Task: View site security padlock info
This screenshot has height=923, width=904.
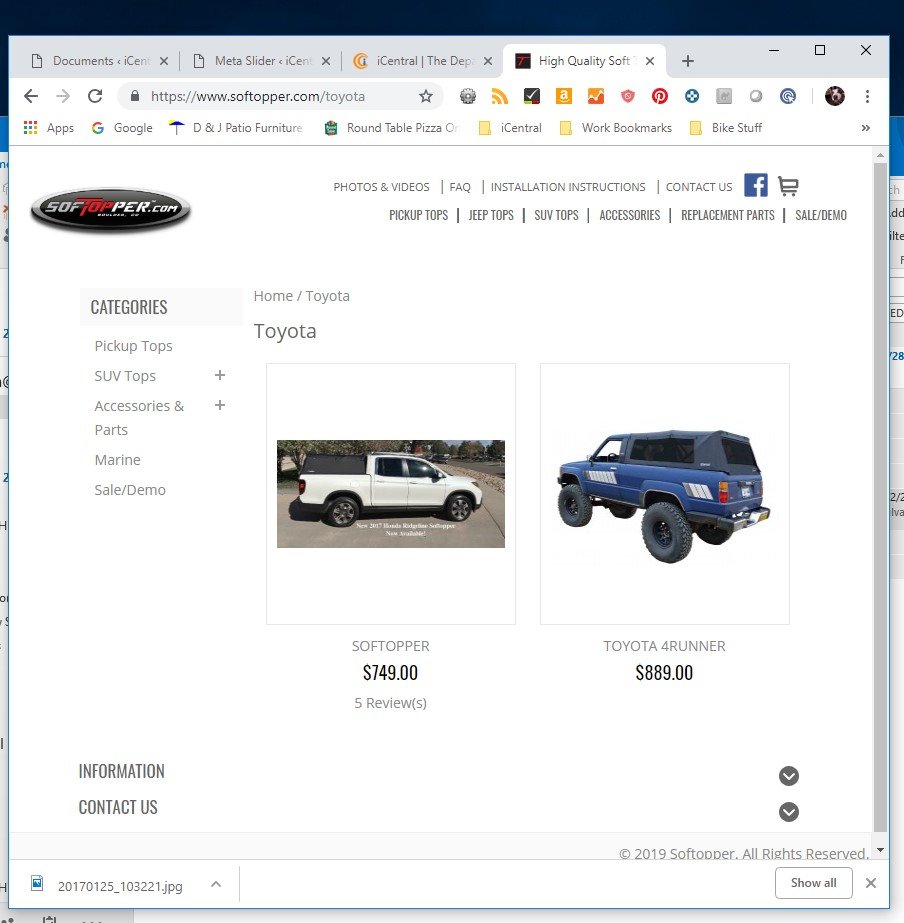Action: pyautogui.click(x=135, y=96)
